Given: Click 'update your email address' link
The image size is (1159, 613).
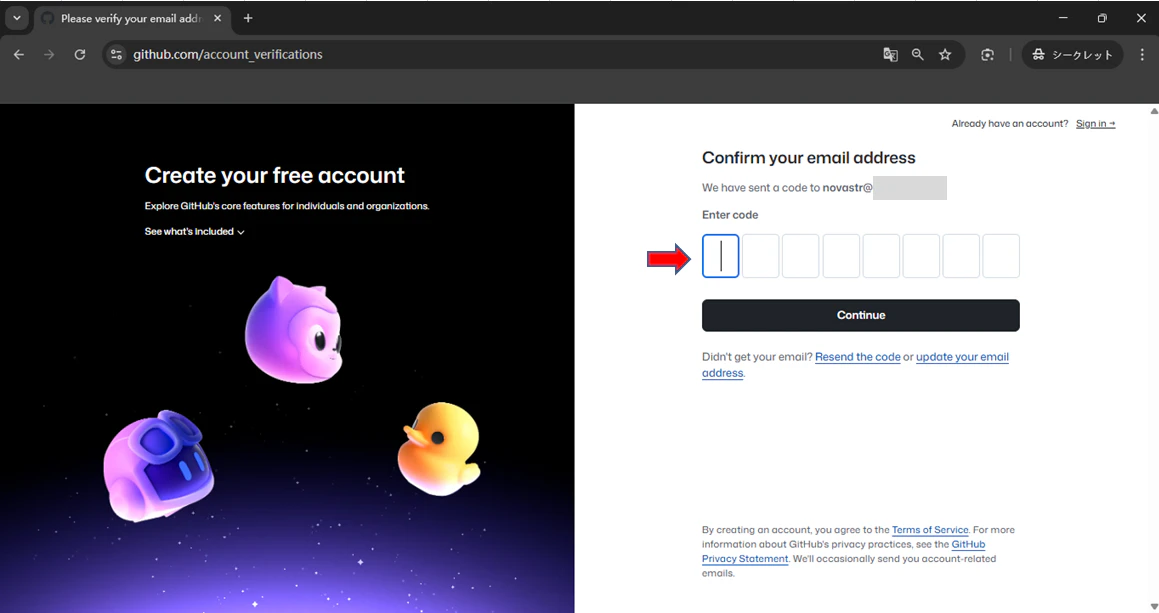Looking at the screenshot, I should pyautogui.click(x=962, y=357).
